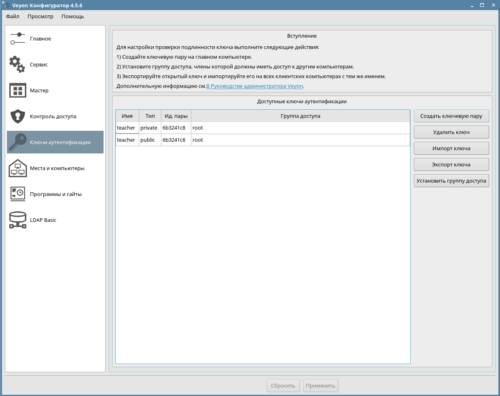The height and width of the screenshot is (396, 500).
Task: Click the Ключи аутентификации key icon
Action: click(17, 142)
